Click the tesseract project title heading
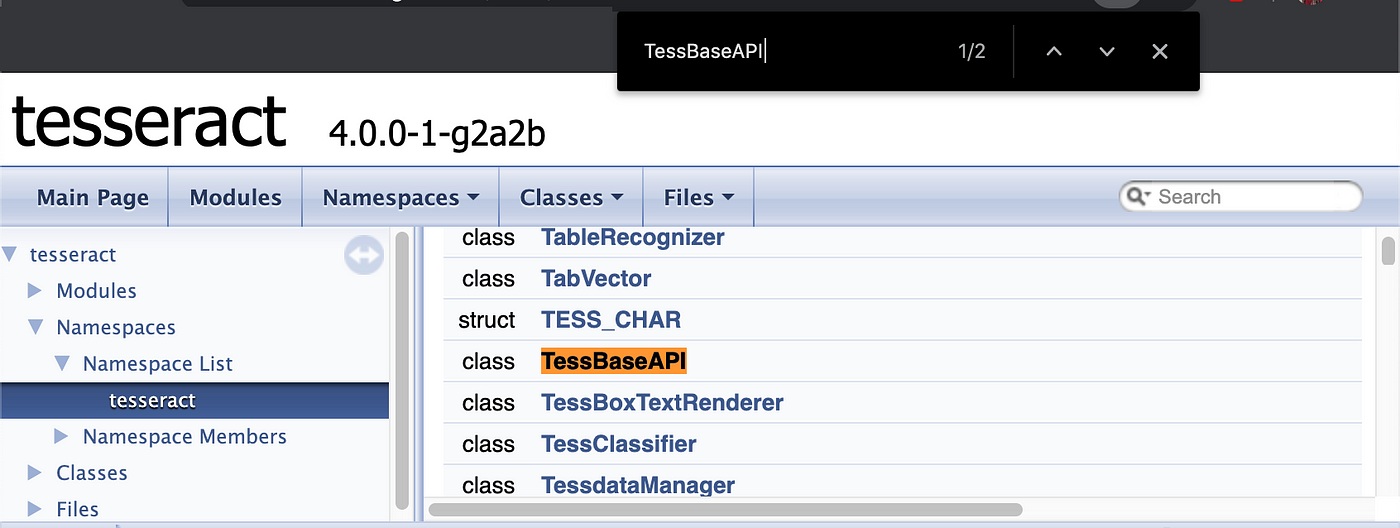 (x=150, y=122)
